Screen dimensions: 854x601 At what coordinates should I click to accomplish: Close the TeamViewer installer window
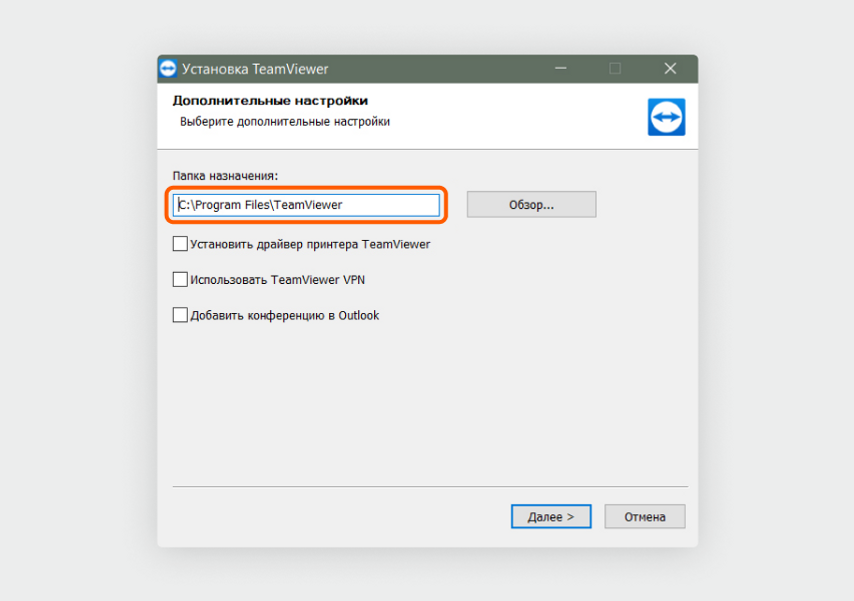(670, 69)
